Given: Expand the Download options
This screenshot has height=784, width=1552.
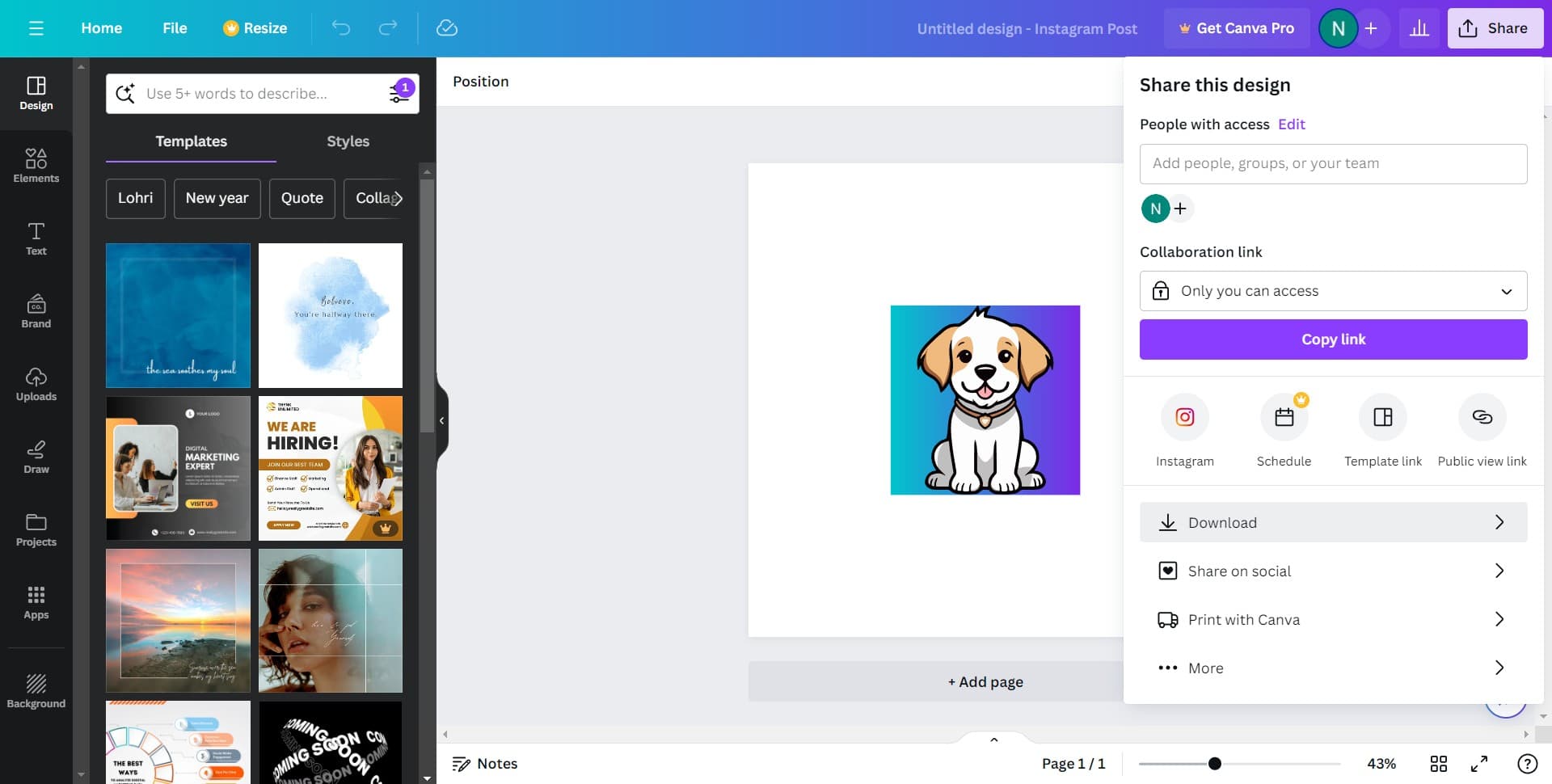Looking at the screenshot, I should coord(1333,522).
